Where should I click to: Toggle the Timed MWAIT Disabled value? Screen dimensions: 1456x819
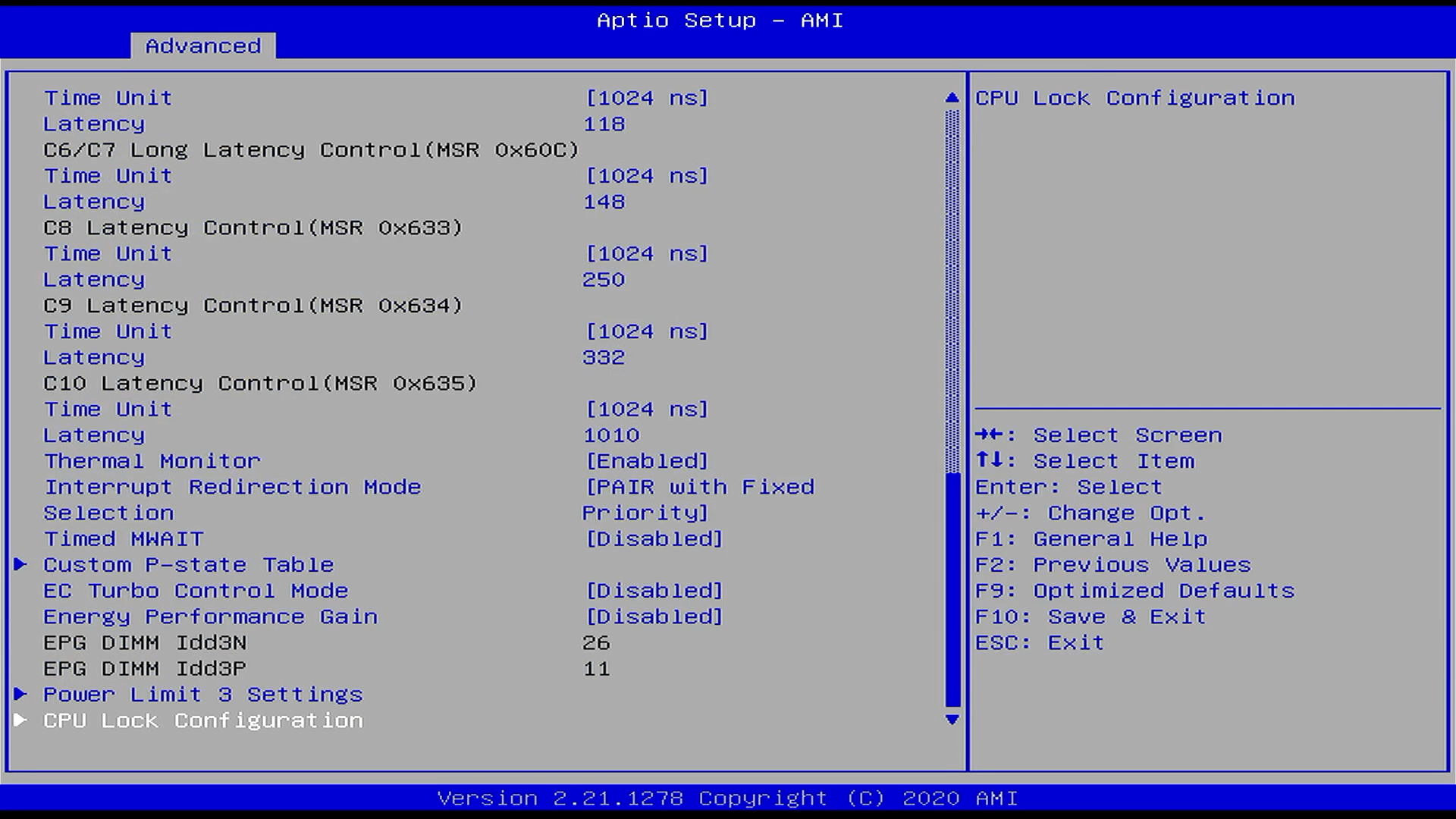click(654, 539)
